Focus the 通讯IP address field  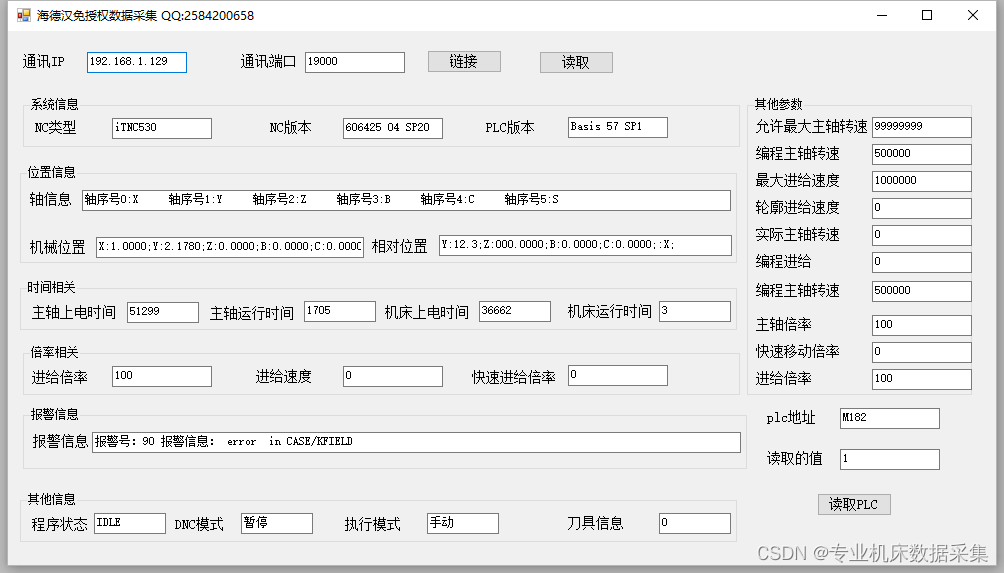136,62
